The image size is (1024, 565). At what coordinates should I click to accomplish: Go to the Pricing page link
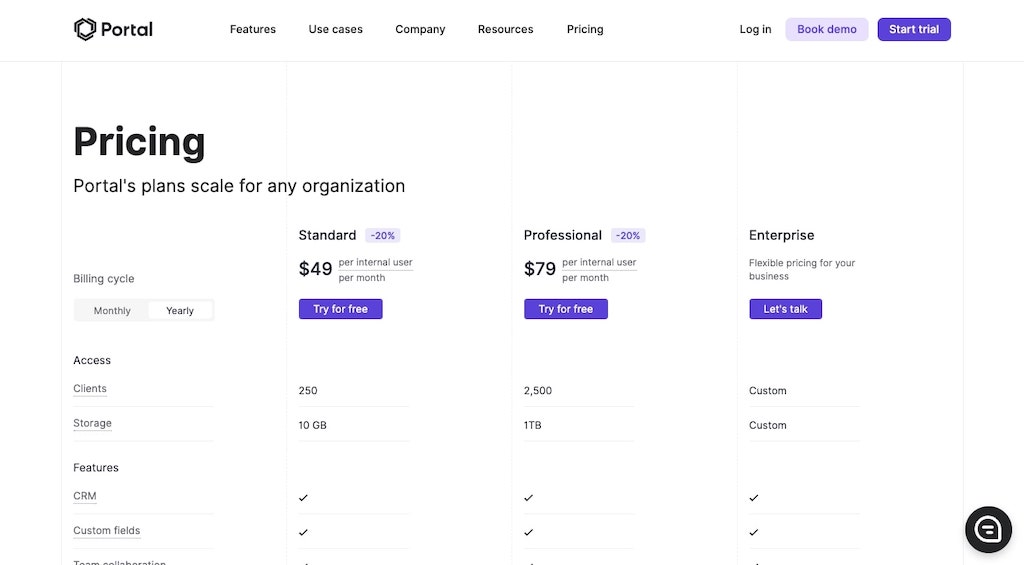(585, 29)
